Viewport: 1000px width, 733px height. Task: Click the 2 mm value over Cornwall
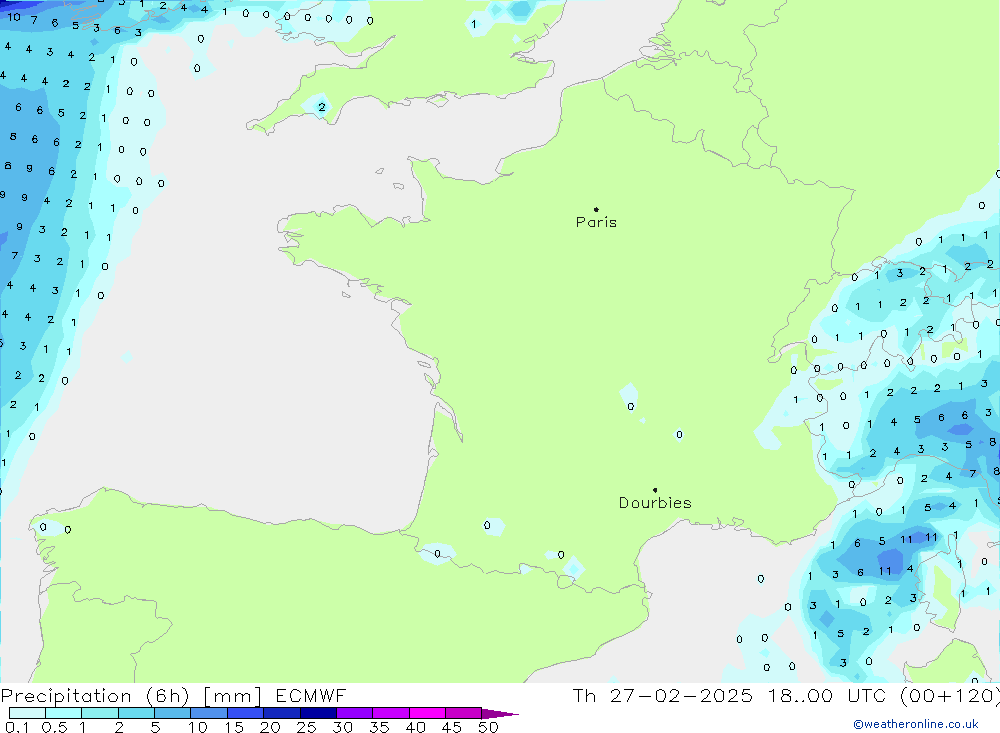coord(322,107)
